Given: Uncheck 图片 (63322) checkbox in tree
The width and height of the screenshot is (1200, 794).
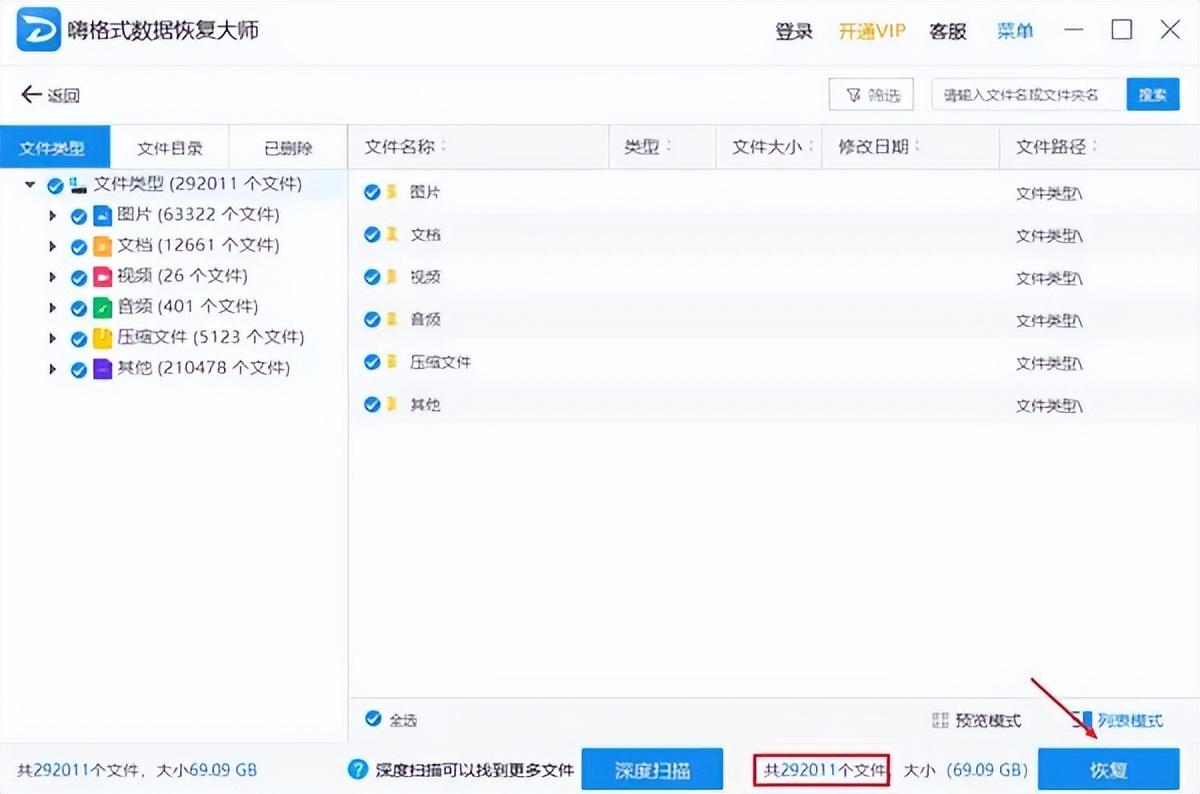Looking at the screenshot, I should pyautogui.click(x=79, y=217).
